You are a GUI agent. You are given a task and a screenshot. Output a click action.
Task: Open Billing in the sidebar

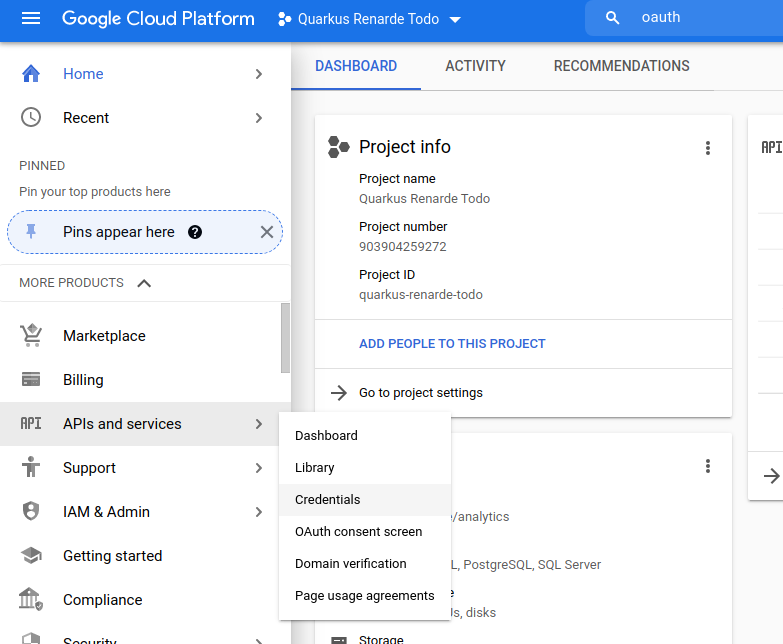click(x=140, y=380)
